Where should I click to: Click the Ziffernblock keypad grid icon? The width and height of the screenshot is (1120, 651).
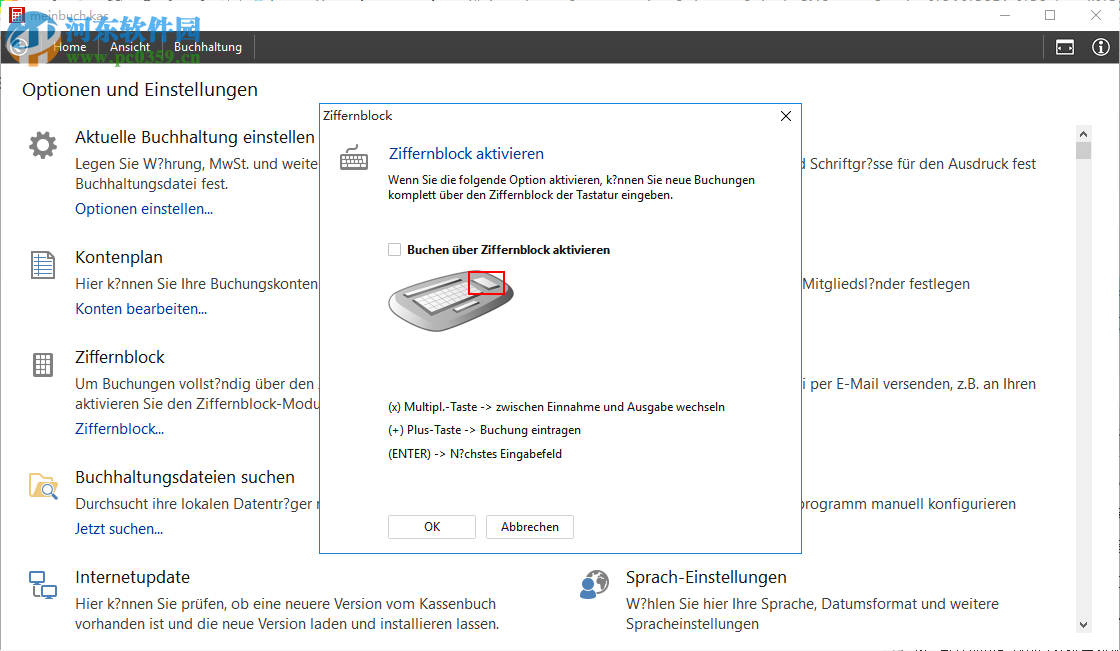[x=43, y=365]
